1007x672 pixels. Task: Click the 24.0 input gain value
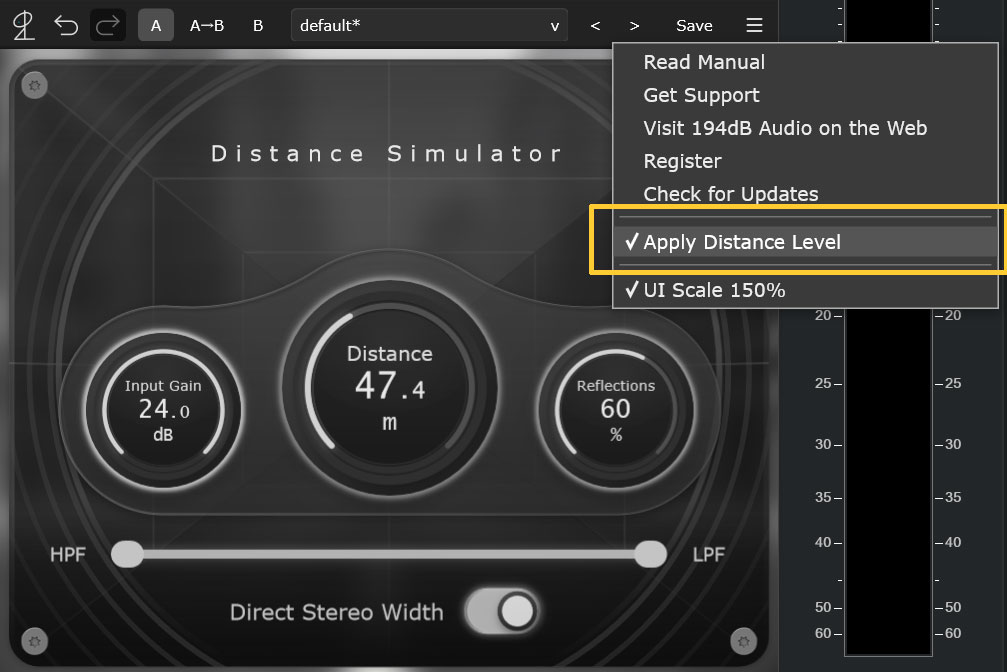click(164, 409)
